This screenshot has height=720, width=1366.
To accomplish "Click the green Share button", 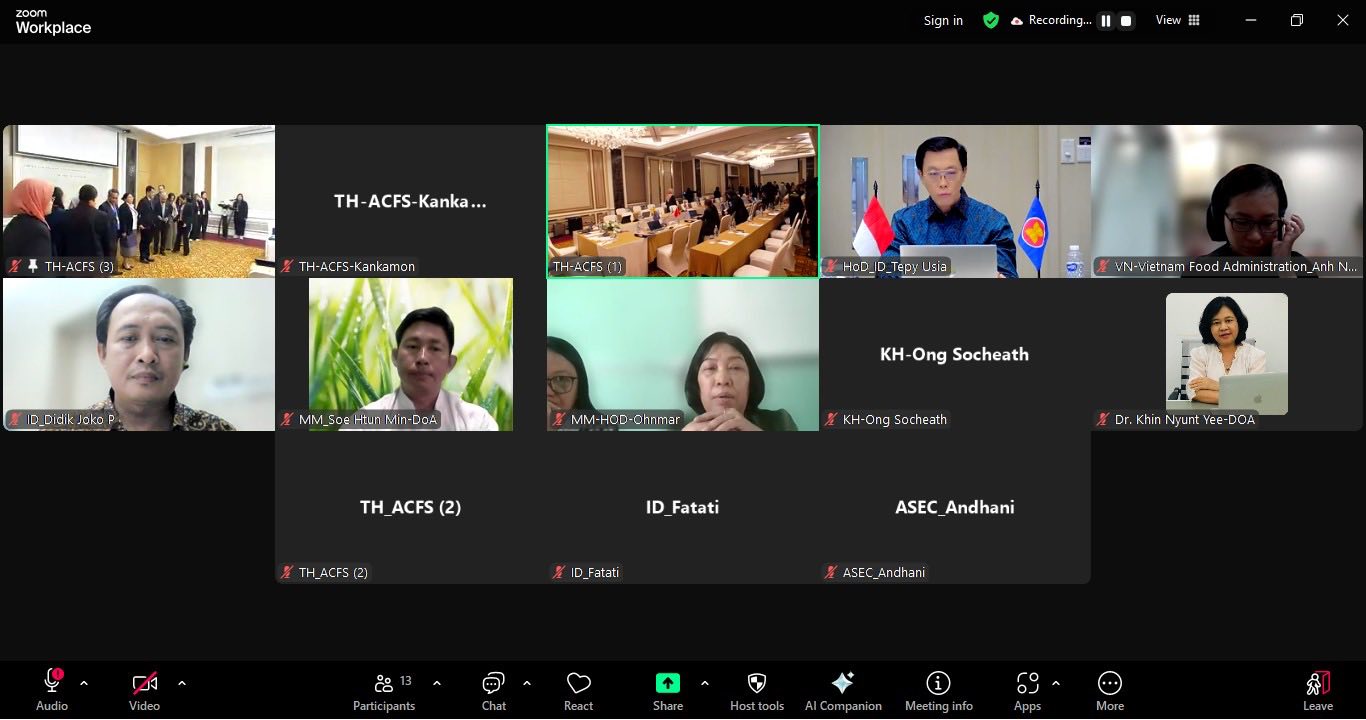I will click(x=667, y=682).
